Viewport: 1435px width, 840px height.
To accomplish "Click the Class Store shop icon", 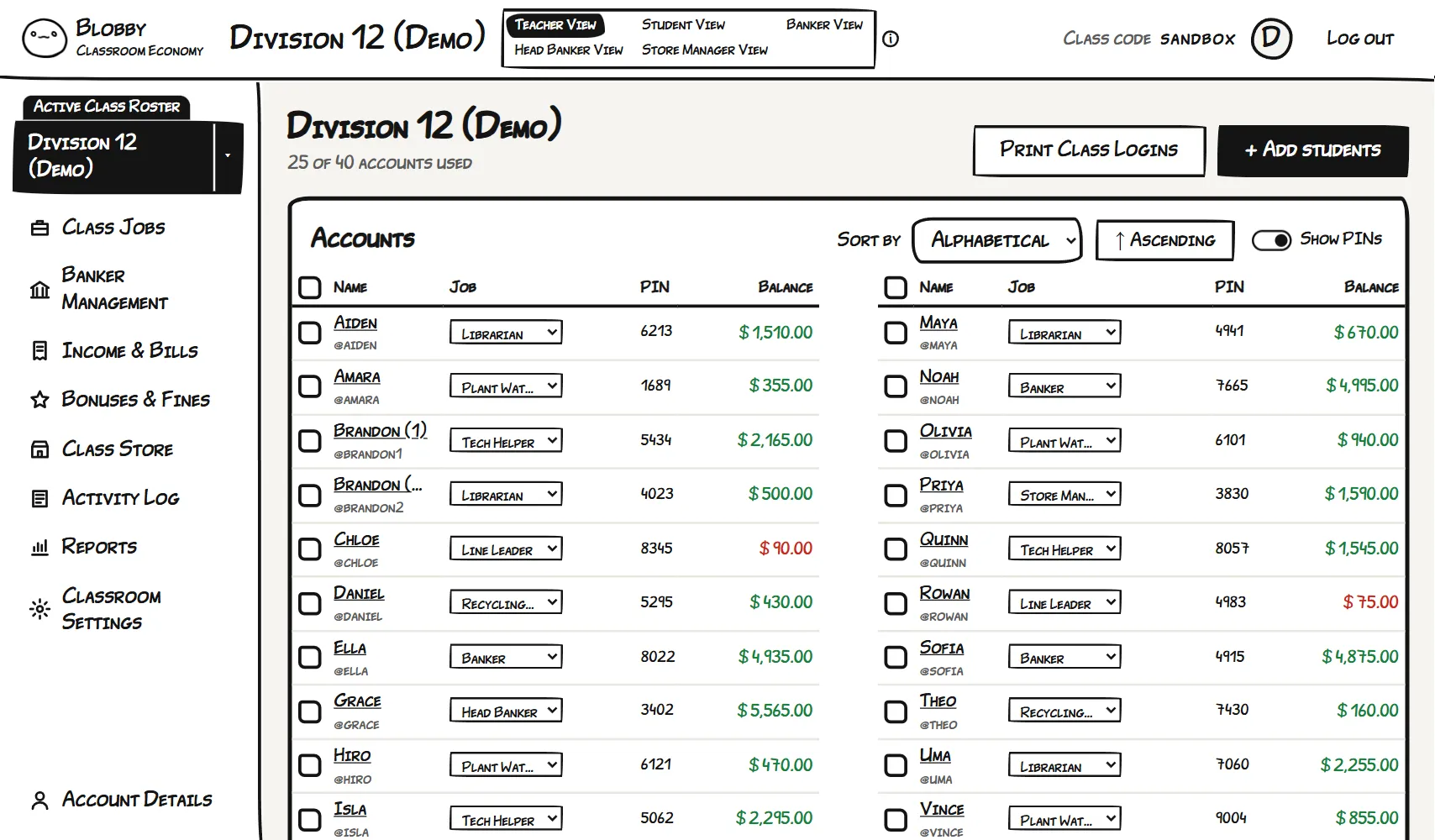I will point(39,449).
